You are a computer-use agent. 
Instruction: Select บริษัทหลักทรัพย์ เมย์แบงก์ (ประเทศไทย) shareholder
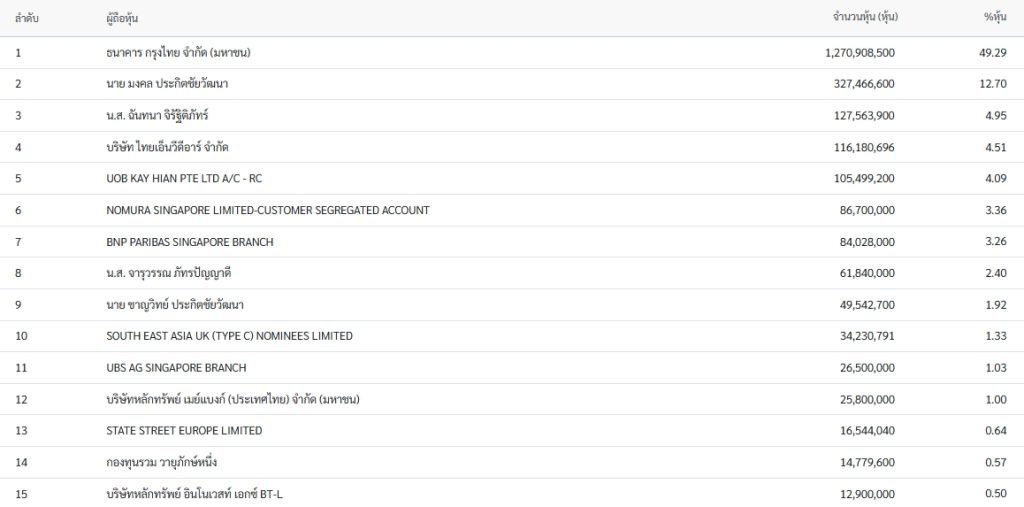[232, 399]
